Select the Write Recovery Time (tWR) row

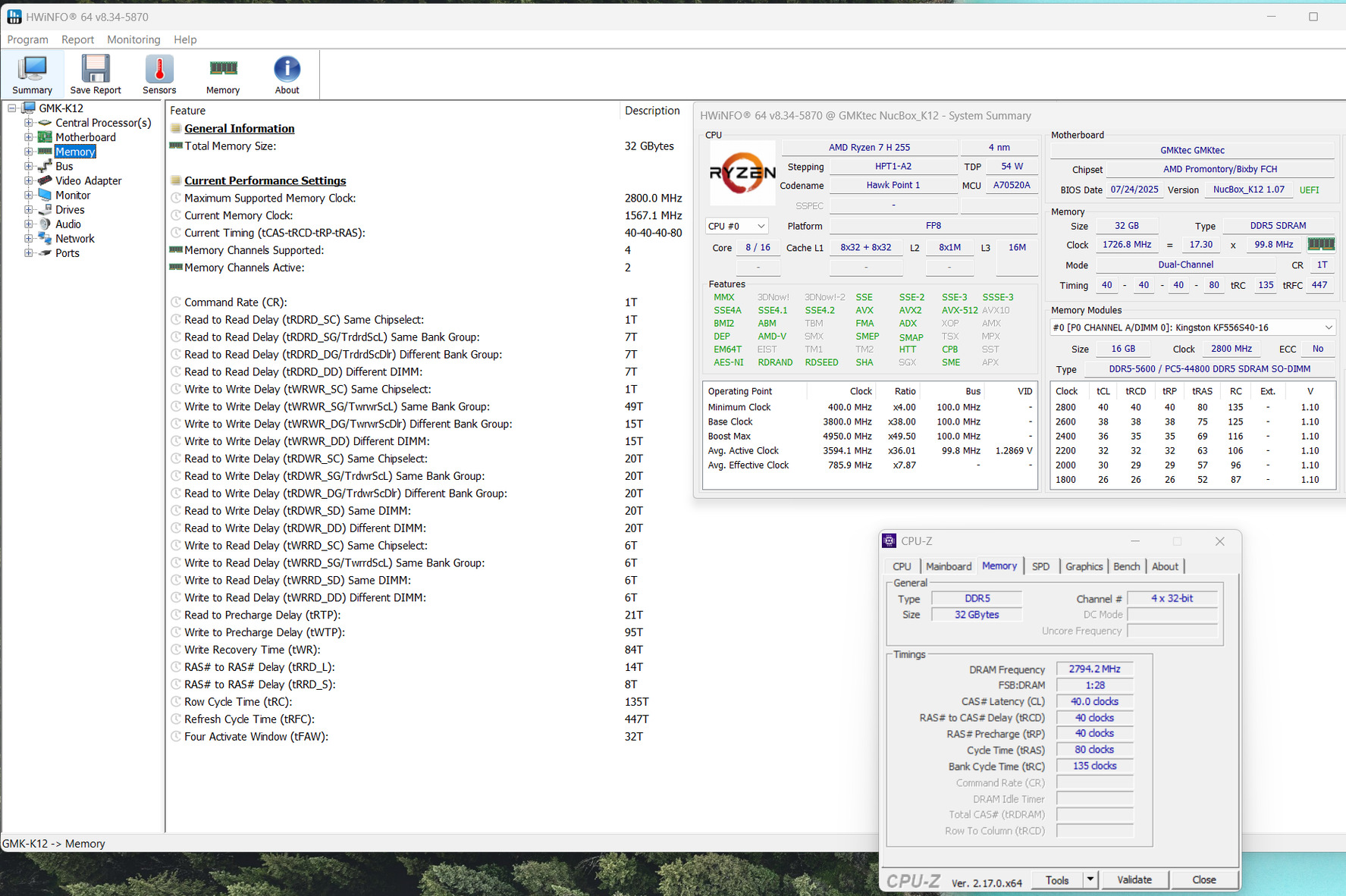(426, 650)
